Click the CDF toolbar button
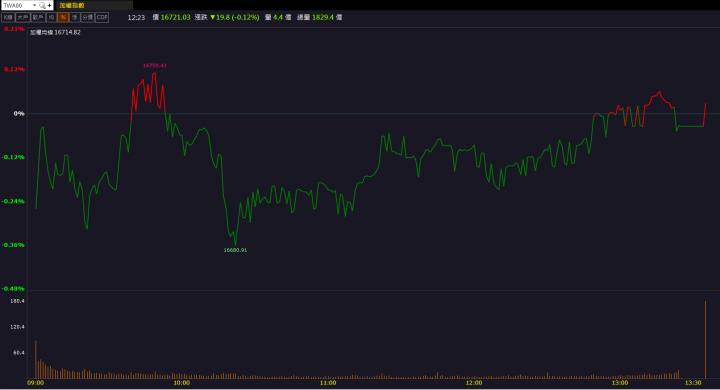720x390 pixels. 102,17
